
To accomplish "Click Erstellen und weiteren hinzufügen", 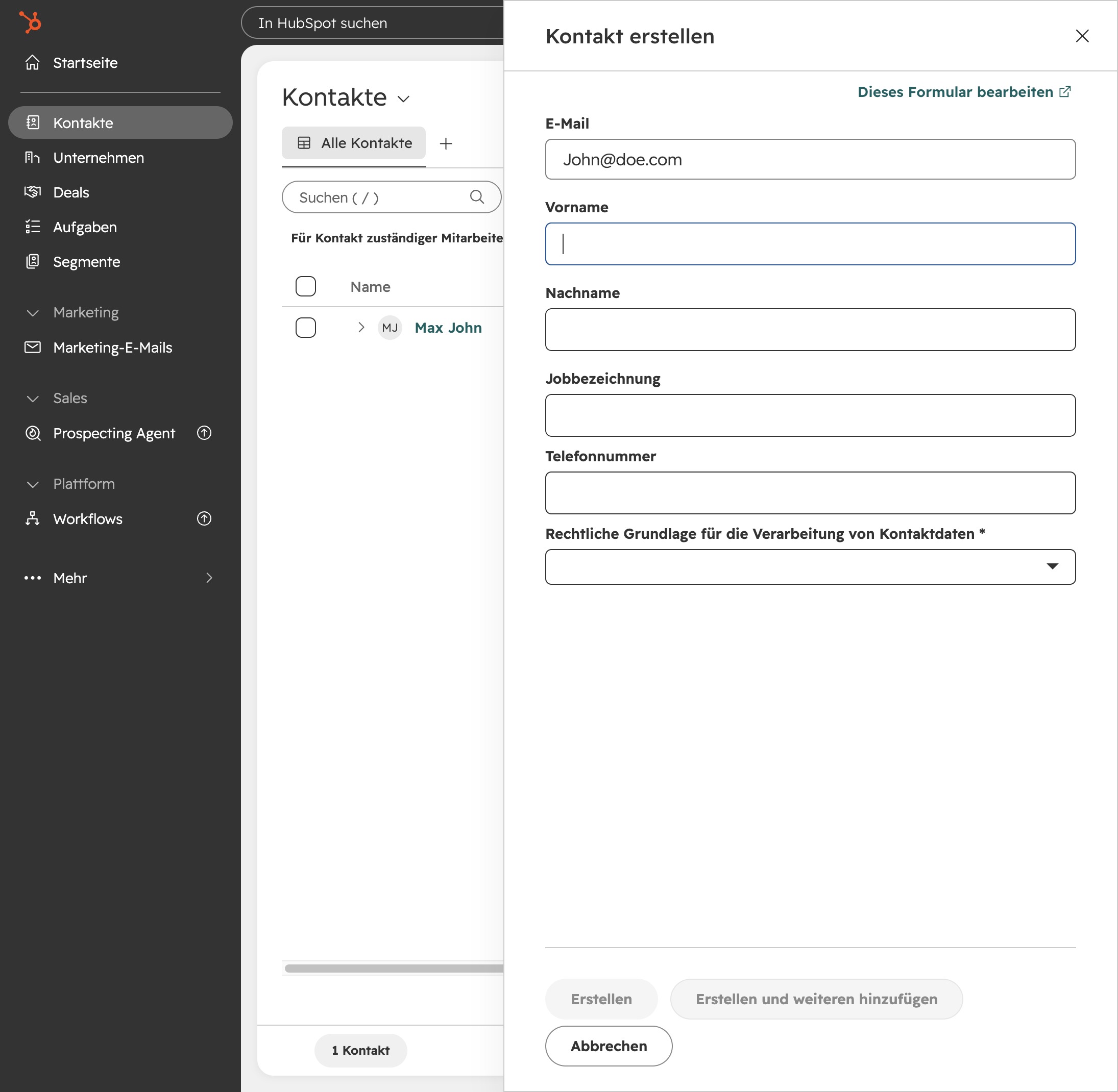I will (x=816, y=999).
